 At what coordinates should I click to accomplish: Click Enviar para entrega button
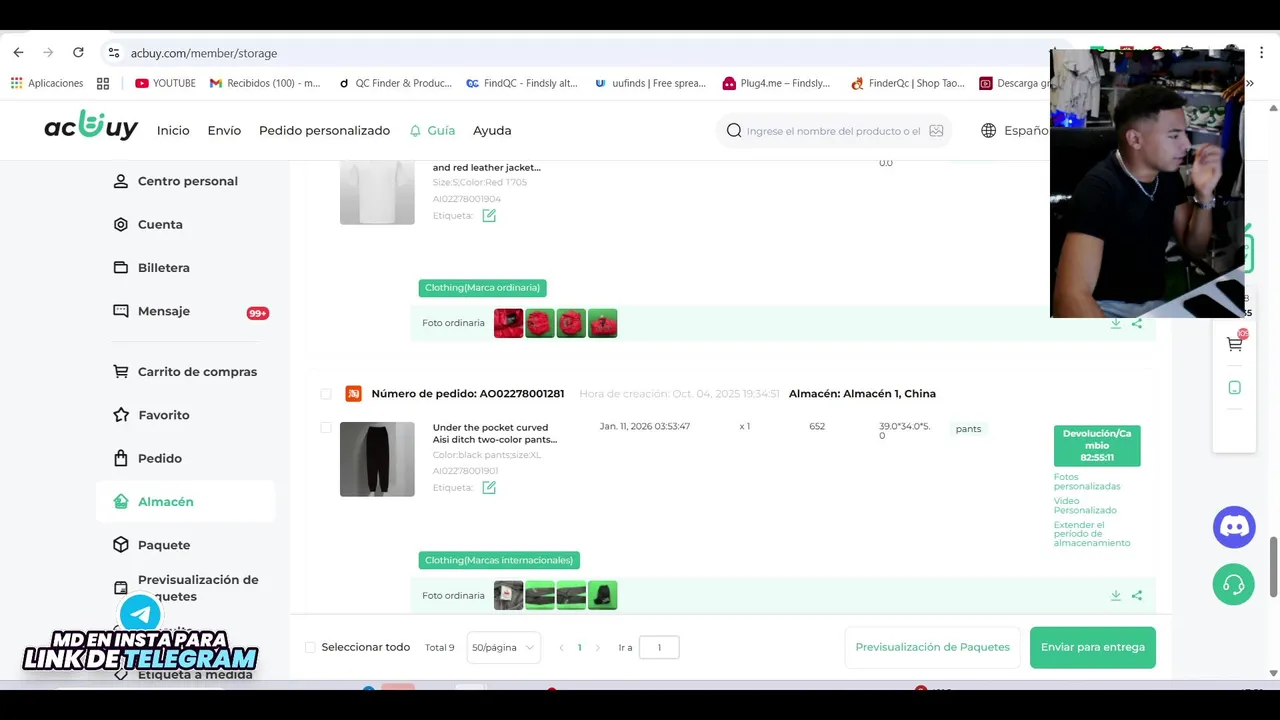coord(1093,647)
